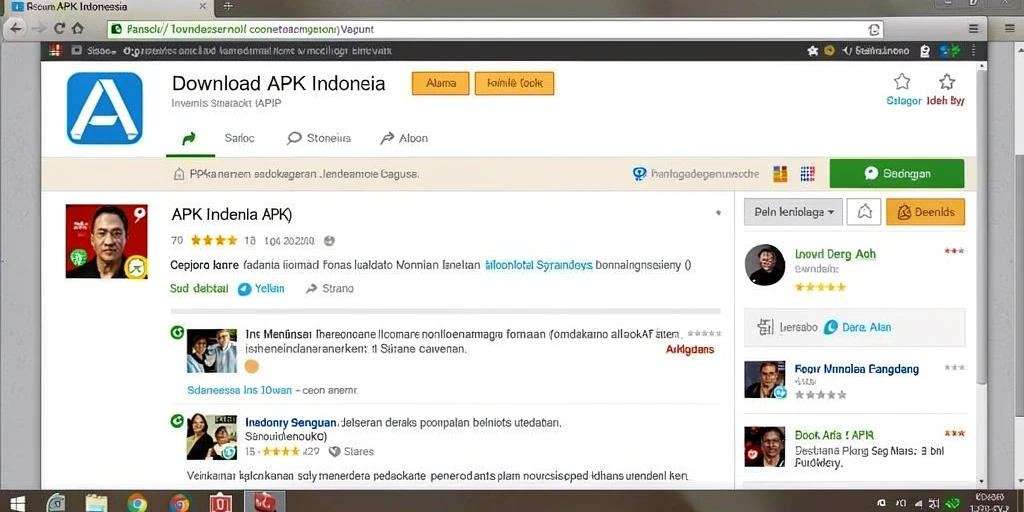Open 'Foor Mnnolaa Eangdang' sidebar item

coord(856,369)
